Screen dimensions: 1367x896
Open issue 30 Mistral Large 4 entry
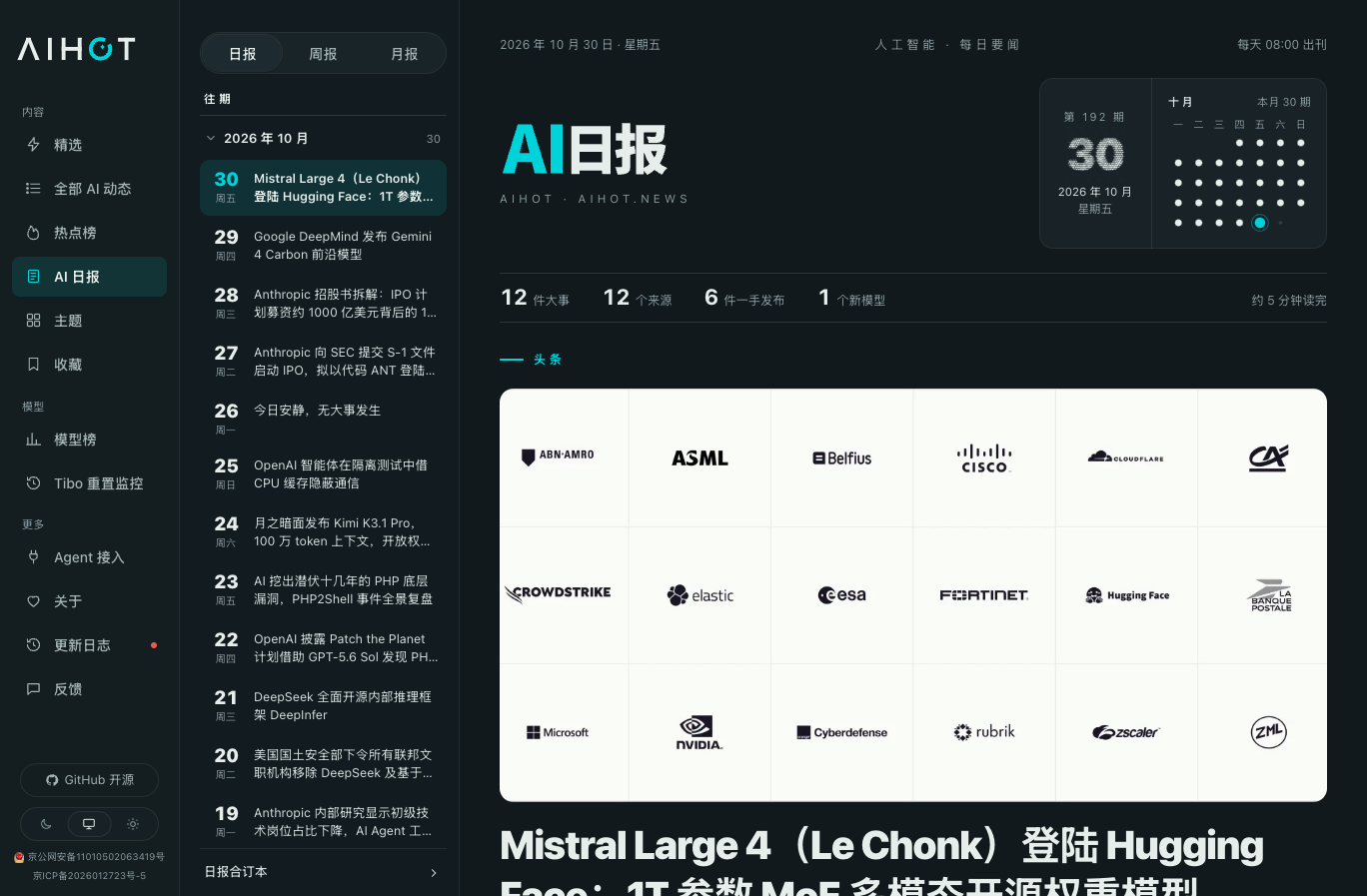pyautogui.click(x=323, y=188)
